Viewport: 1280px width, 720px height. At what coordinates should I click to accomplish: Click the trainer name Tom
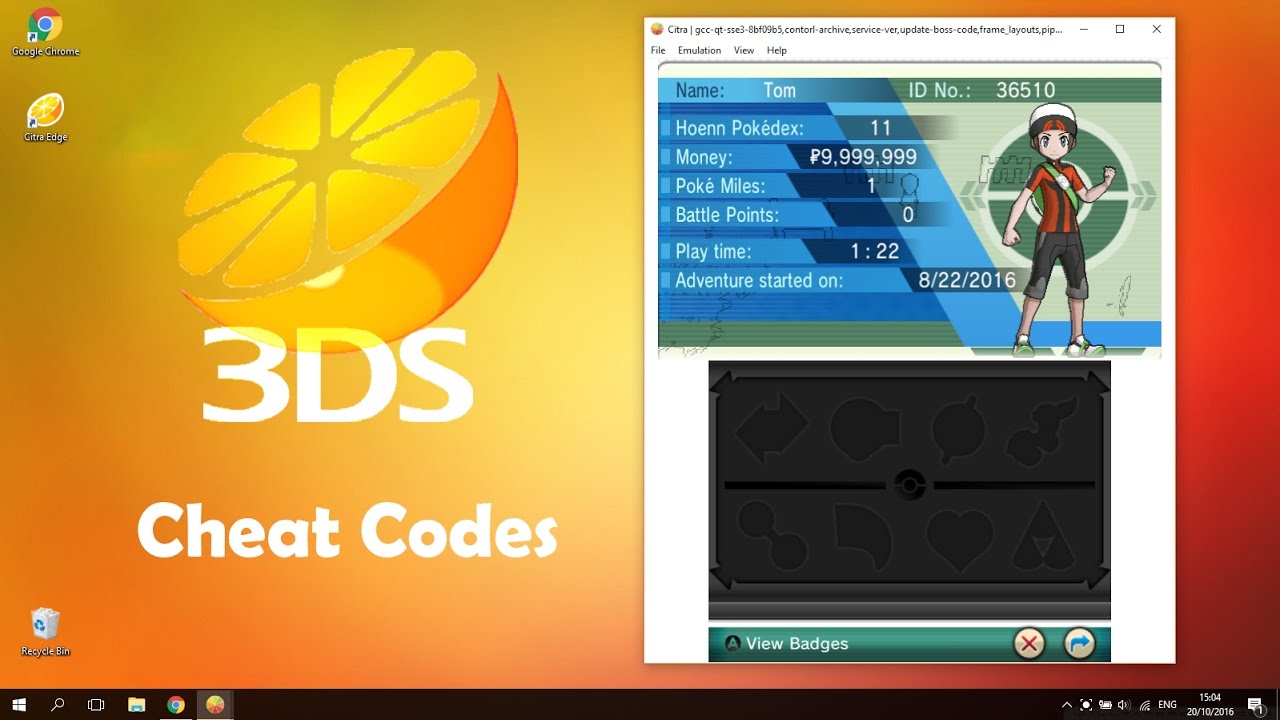780,90
